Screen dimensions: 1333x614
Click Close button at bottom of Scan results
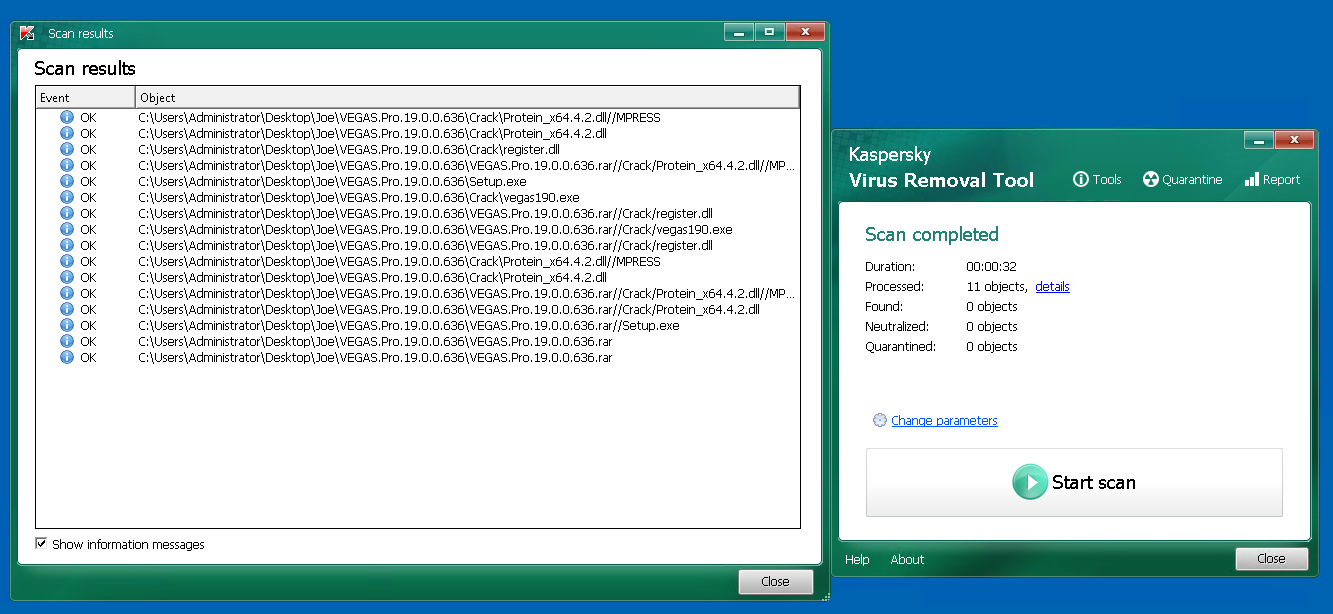(775, 581)
